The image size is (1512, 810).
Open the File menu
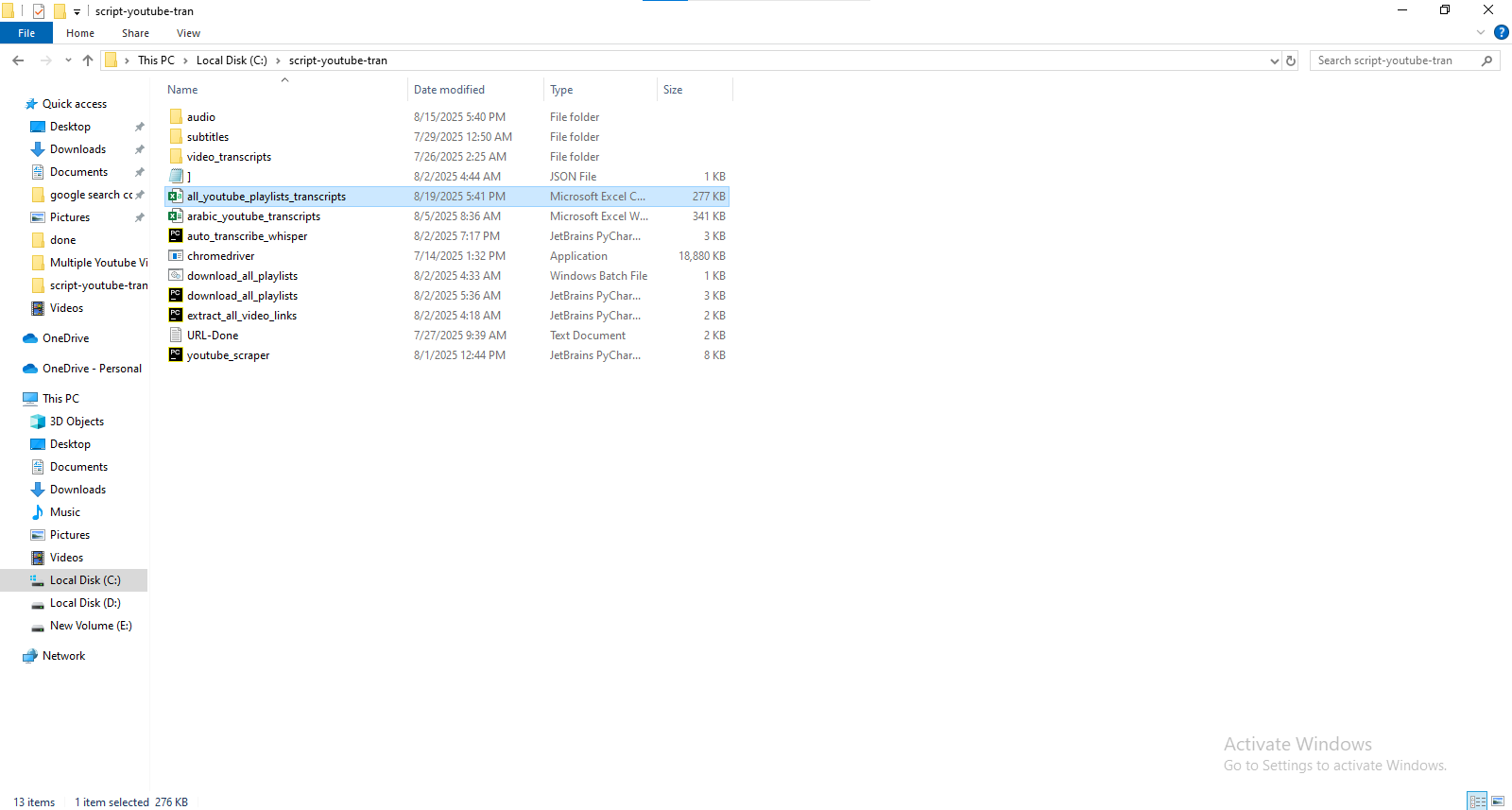tap(26, 33)
